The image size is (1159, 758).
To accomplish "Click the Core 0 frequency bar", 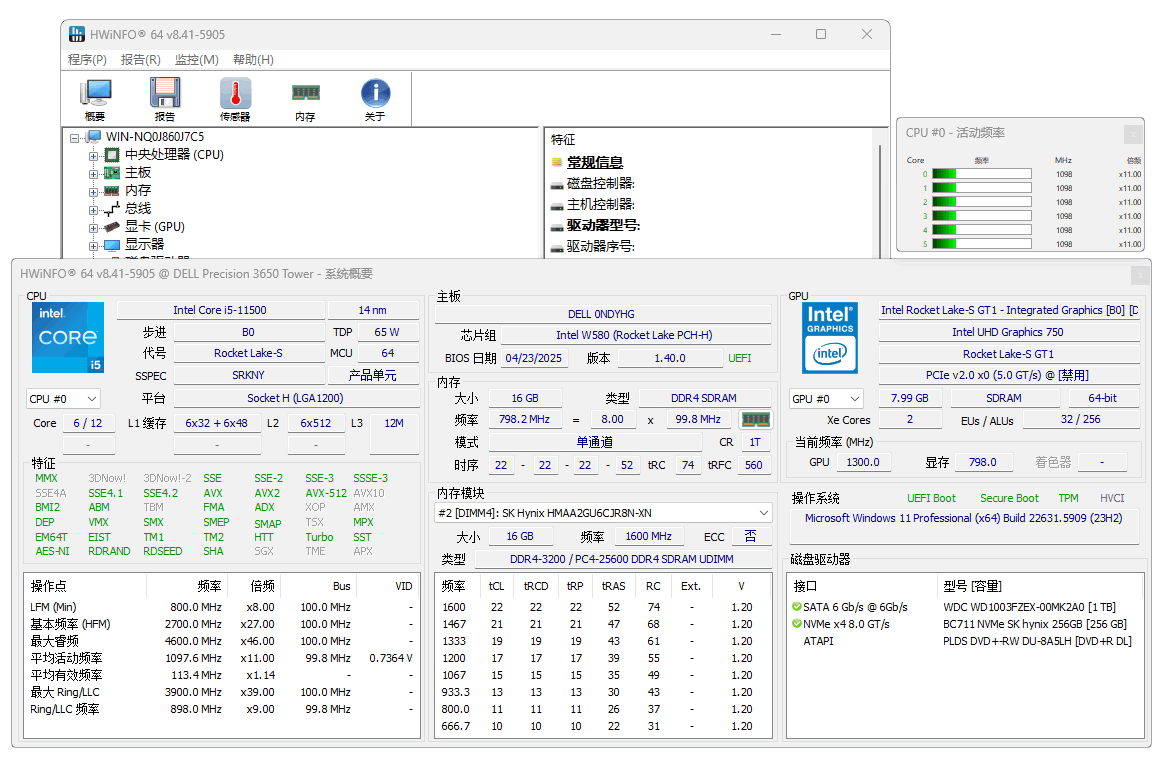I will [980, 174].
